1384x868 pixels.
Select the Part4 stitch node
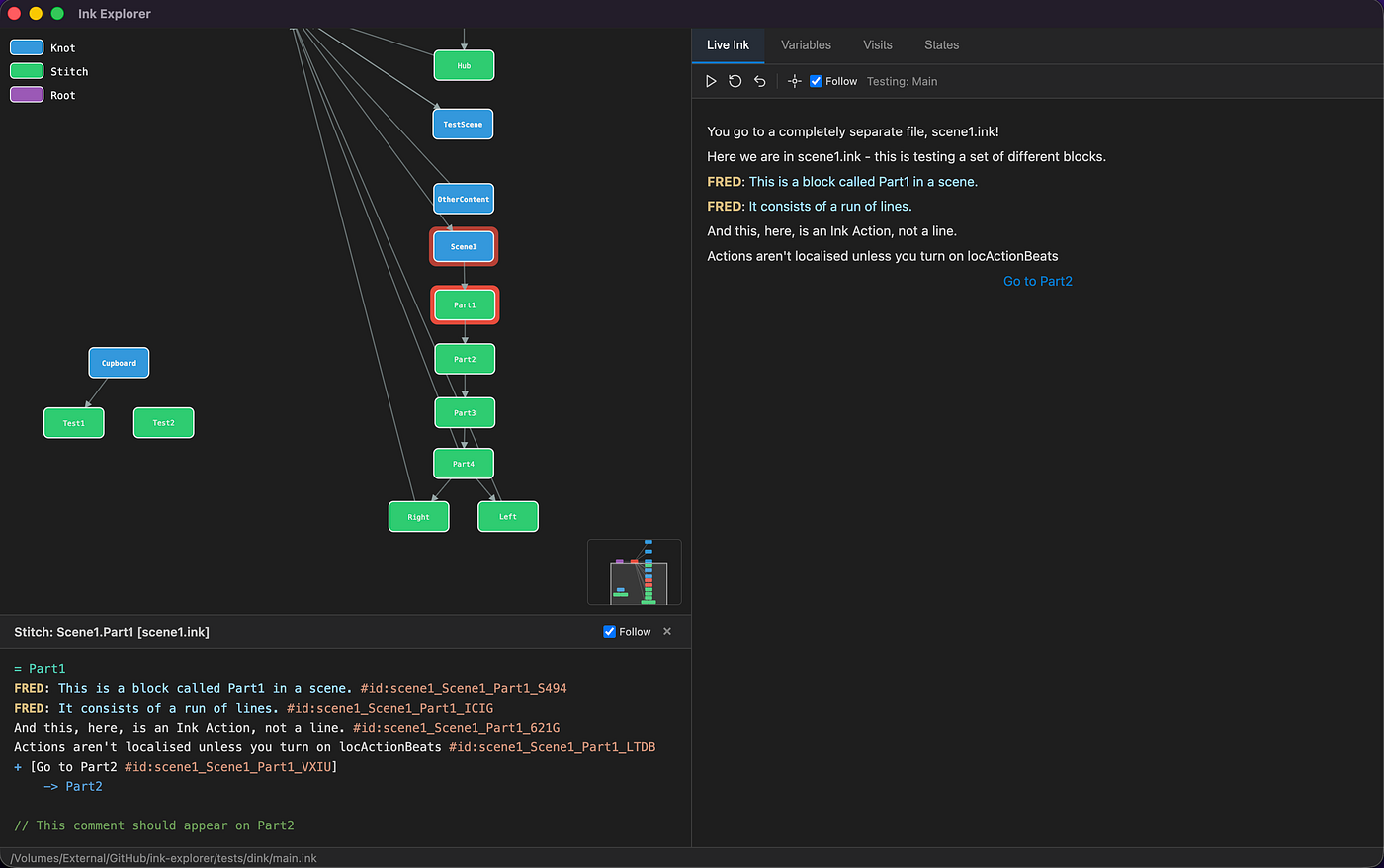pyautogui.click(x=464, y=463)
